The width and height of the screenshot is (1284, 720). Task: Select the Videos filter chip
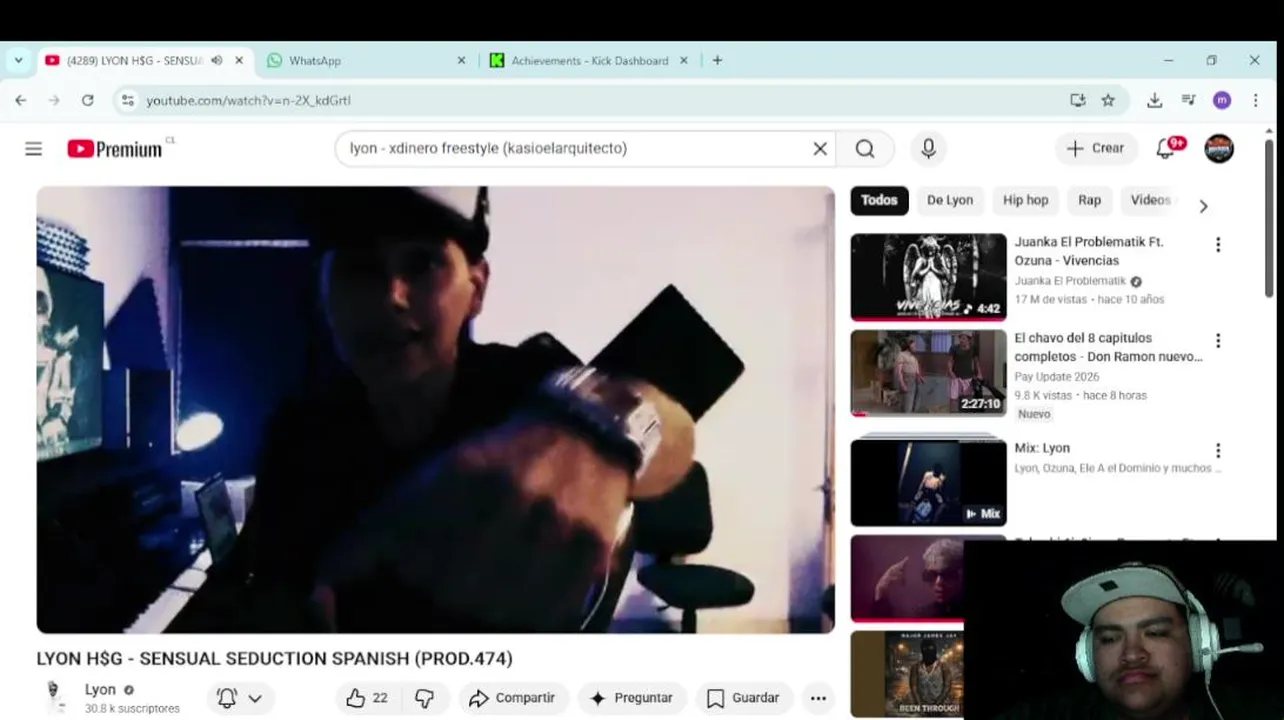[x=1150, y=200]
